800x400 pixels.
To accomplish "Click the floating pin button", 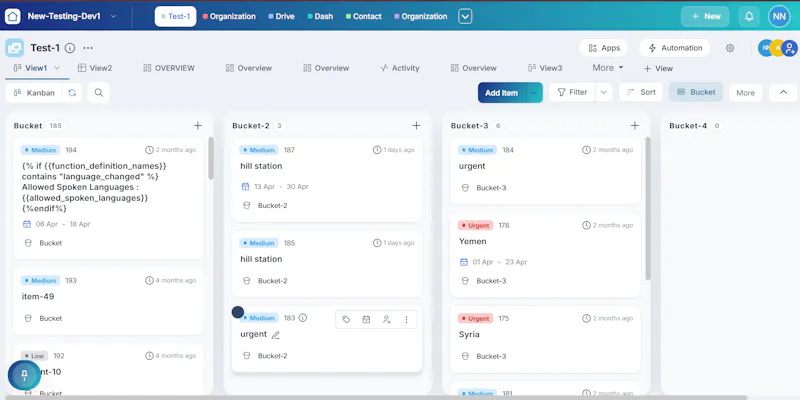I will coord(24,376).
